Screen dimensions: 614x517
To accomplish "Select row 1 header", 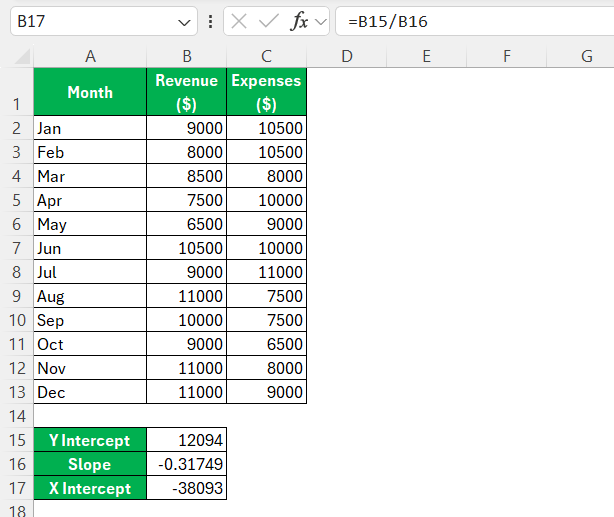I will (16, 92).
